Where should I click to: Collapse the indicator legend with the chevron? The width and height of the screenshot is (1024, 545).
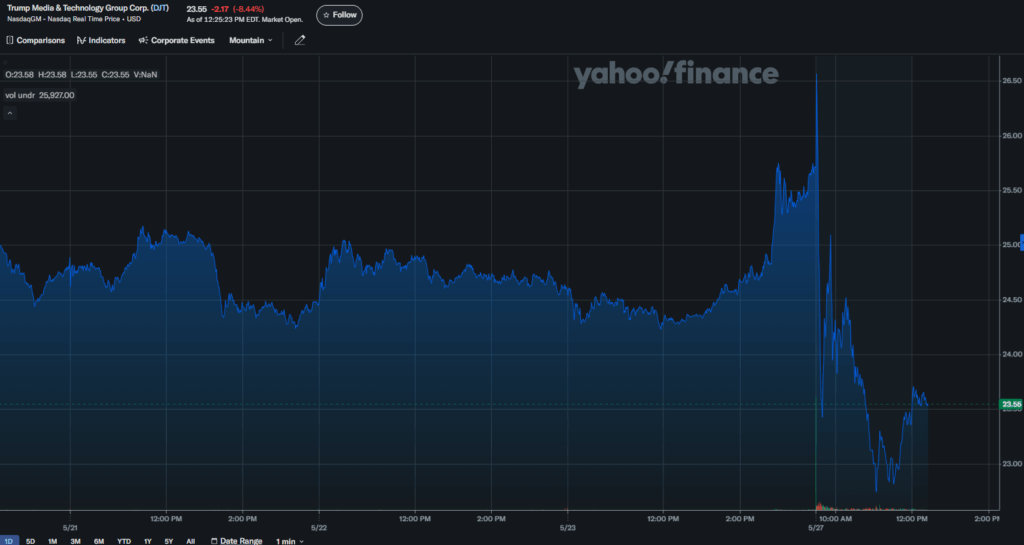pos(10,113)
